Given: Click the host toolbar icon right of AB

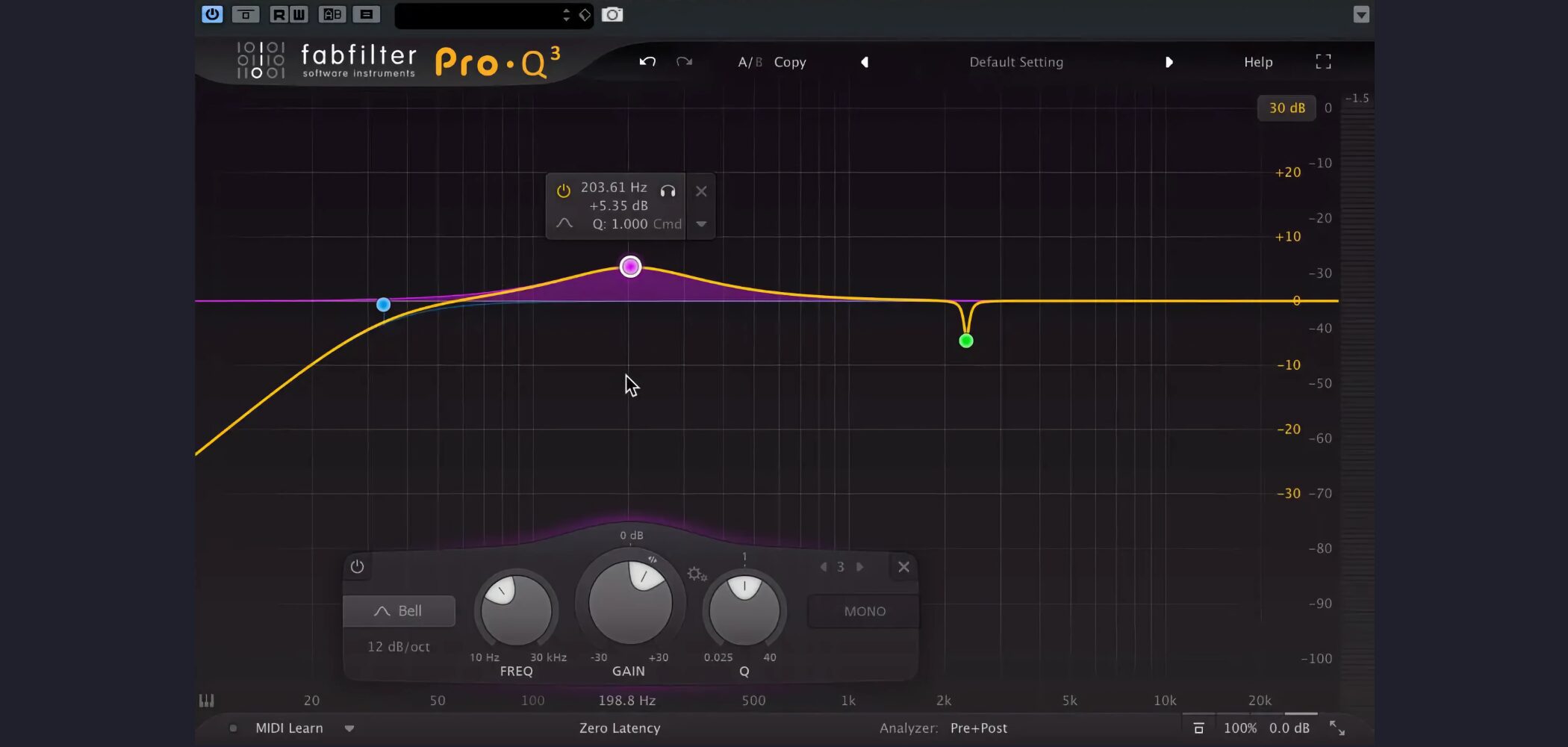Looking at the screenshot, I should pos(366,14).
